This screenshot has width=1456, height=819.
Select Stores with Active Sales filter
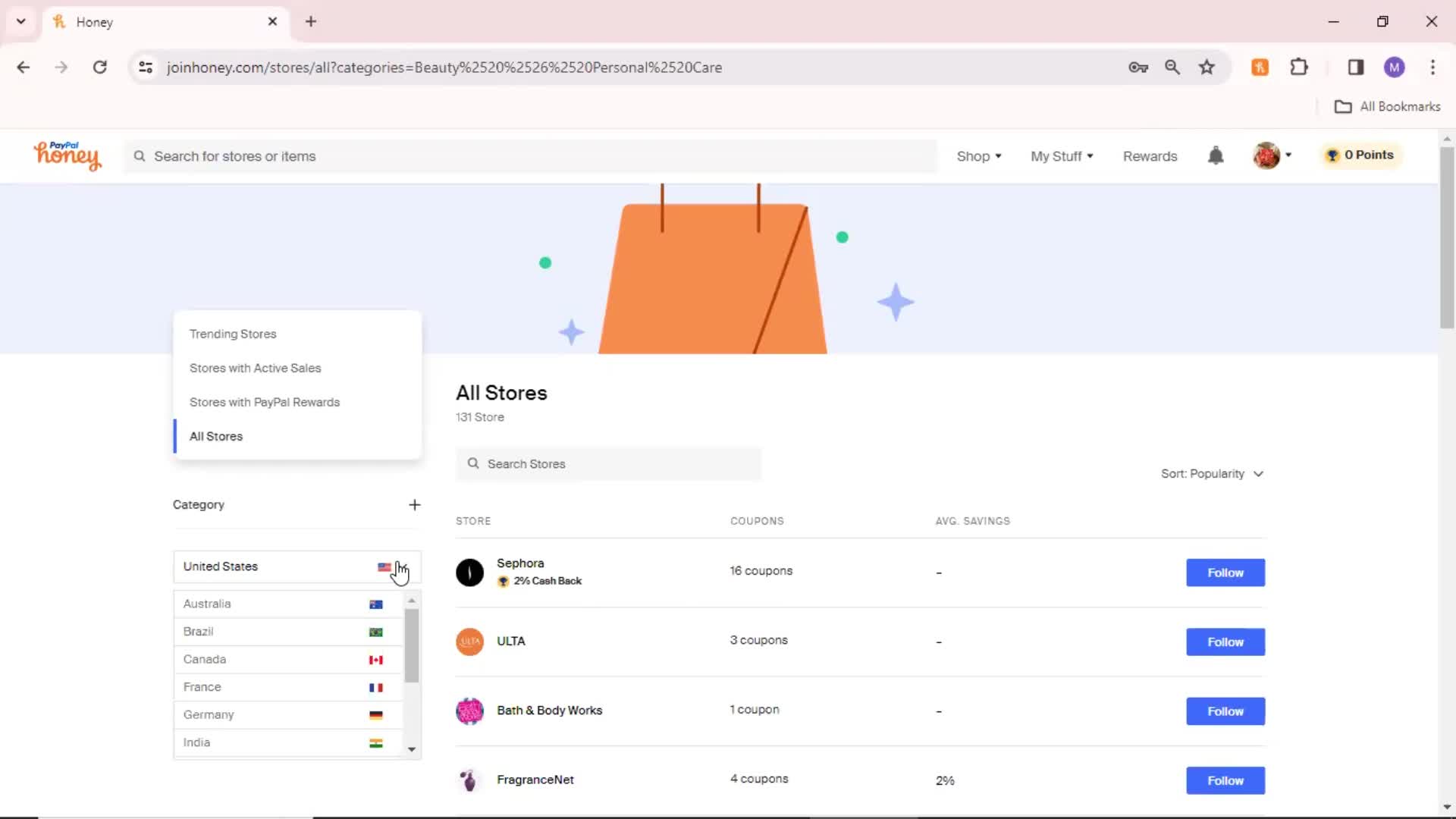[x=255, y=368]
